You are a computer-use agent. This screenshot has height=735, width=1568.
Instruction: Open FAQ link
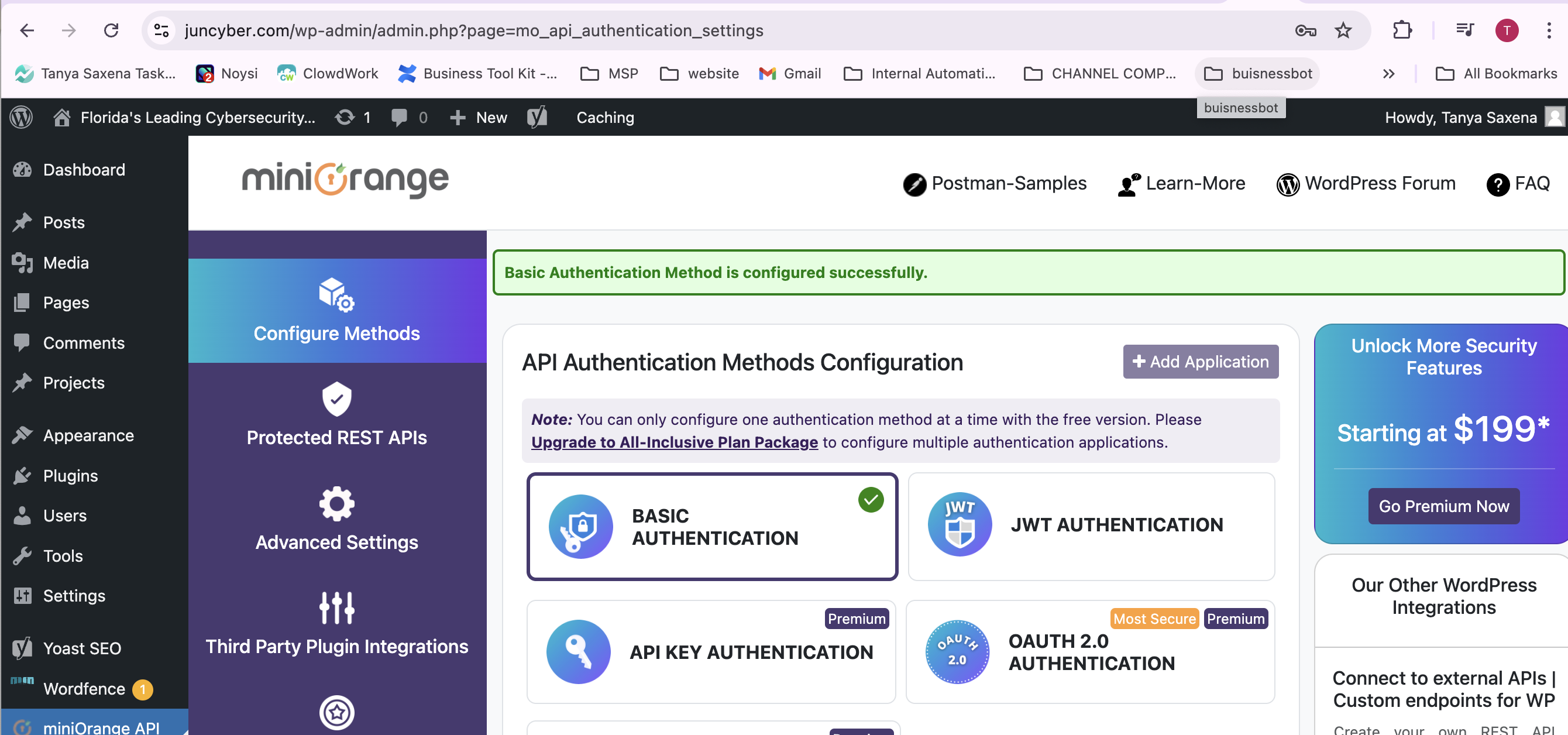click(x=1518, y=183)
